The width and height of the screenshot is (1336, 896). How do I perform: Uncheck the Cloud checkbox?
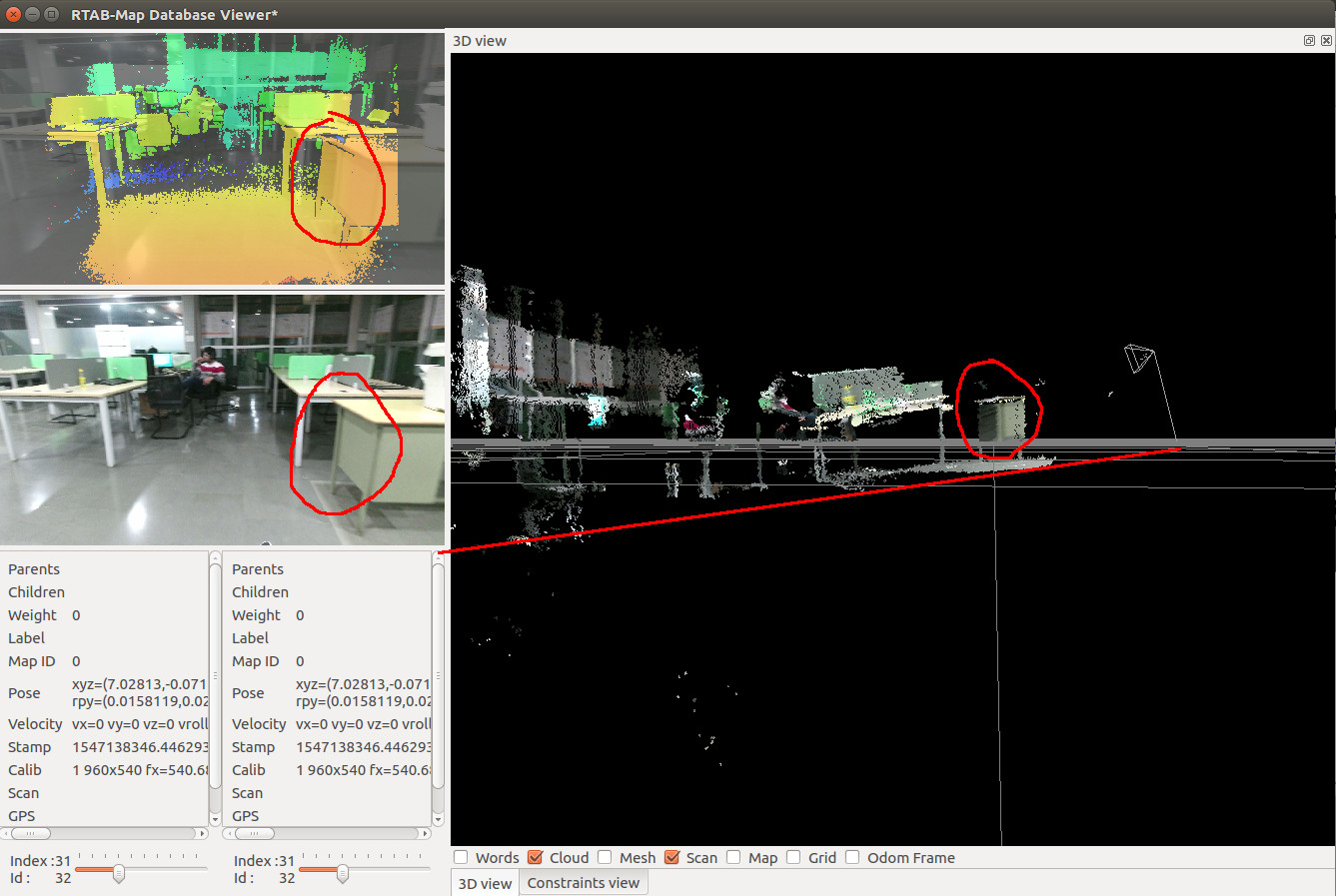(536, 857)
